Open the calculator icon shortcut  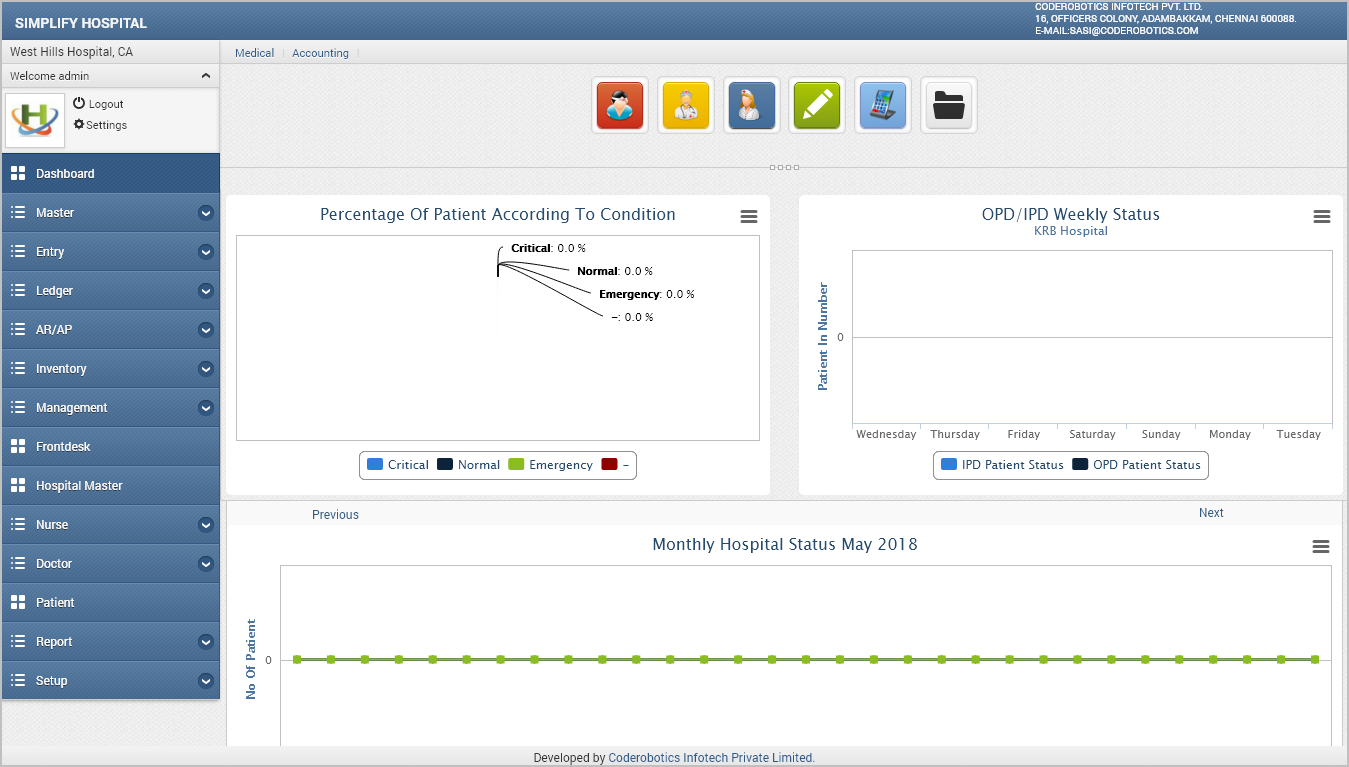883,105
